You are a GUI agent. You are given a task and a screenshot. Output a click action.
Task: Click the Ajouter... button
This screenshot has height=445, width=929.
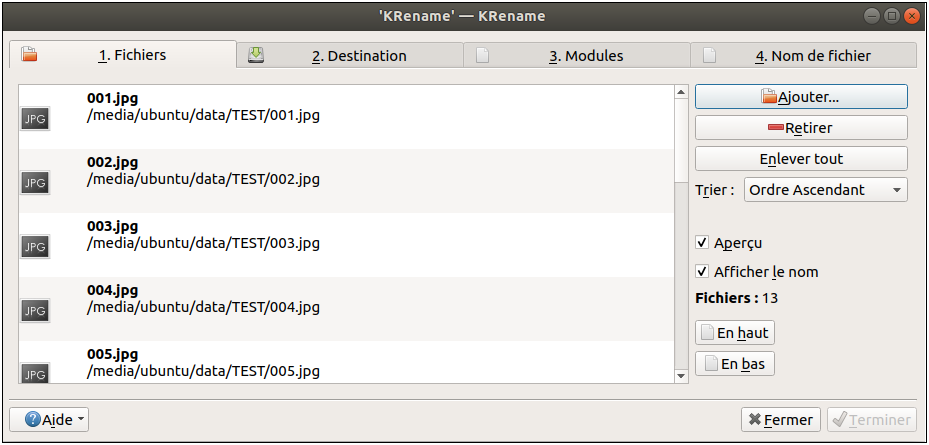click(x=801, y=97)
